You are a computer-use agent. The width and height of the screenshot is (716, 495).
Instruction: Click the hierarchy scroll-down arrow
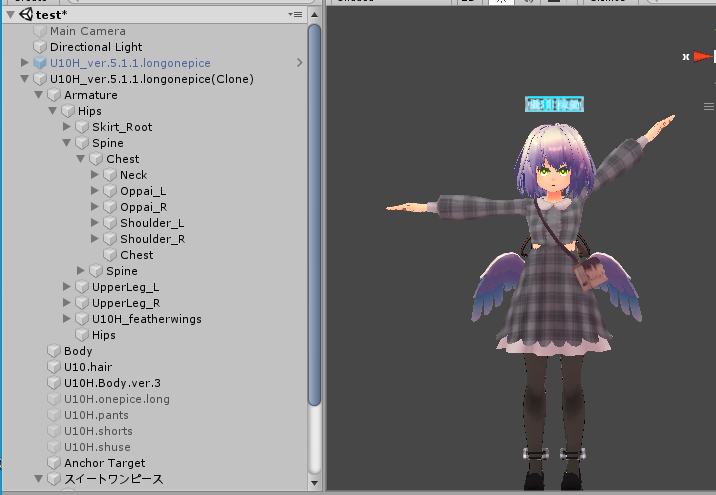[314, 483]
